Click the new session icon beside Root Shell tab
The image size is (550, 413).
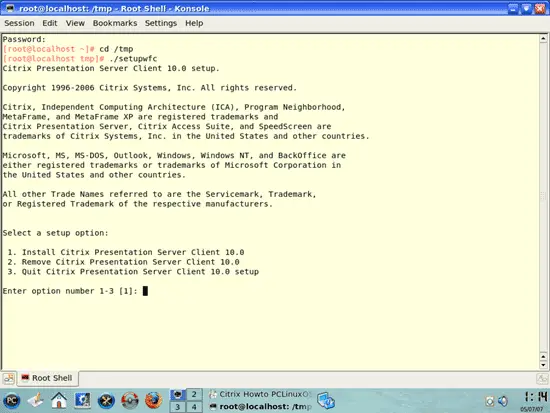coord(8,378)
